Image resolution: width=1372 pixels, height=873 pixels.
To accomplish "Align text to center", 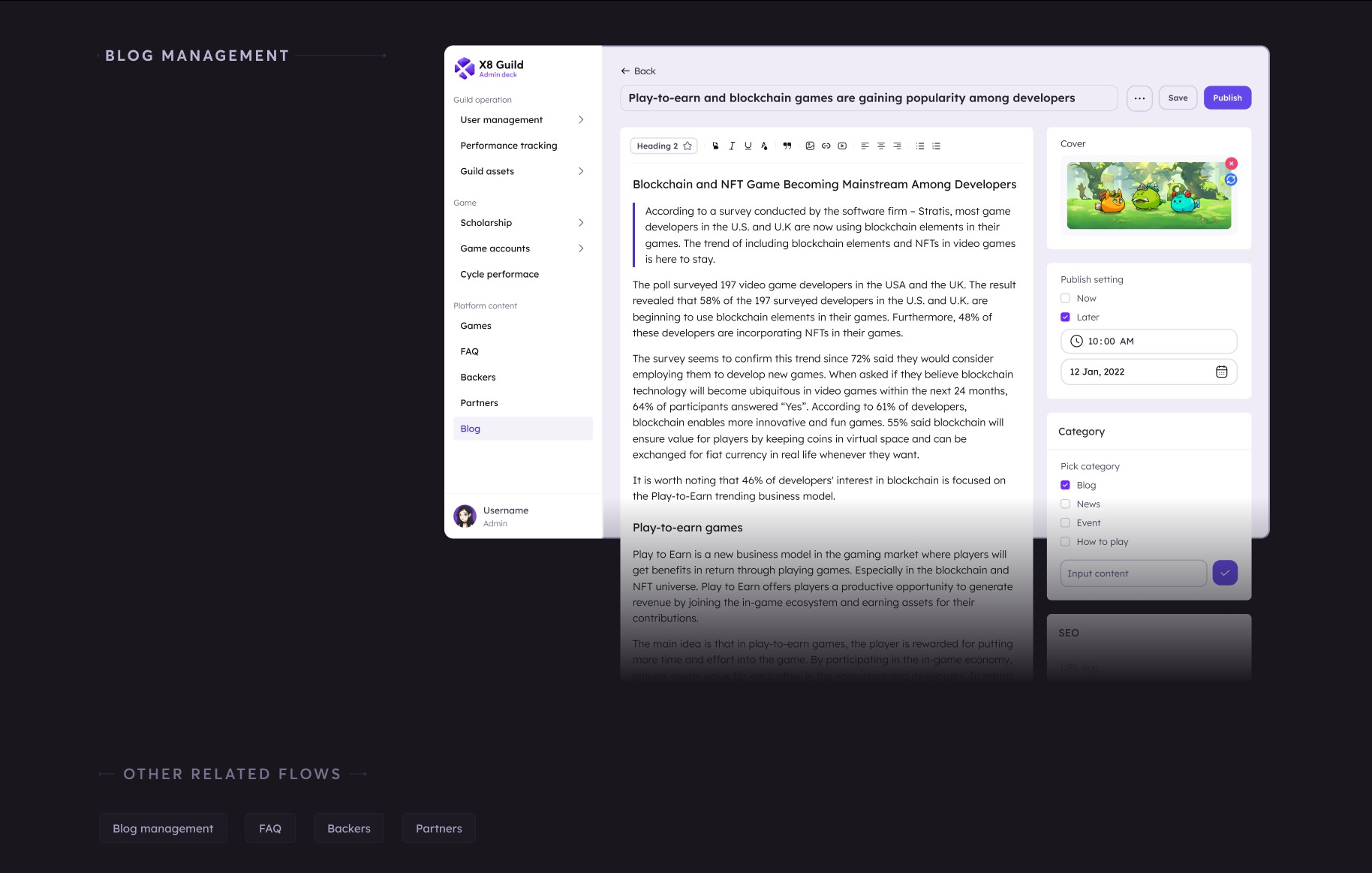I will click(x=881, y=146).
